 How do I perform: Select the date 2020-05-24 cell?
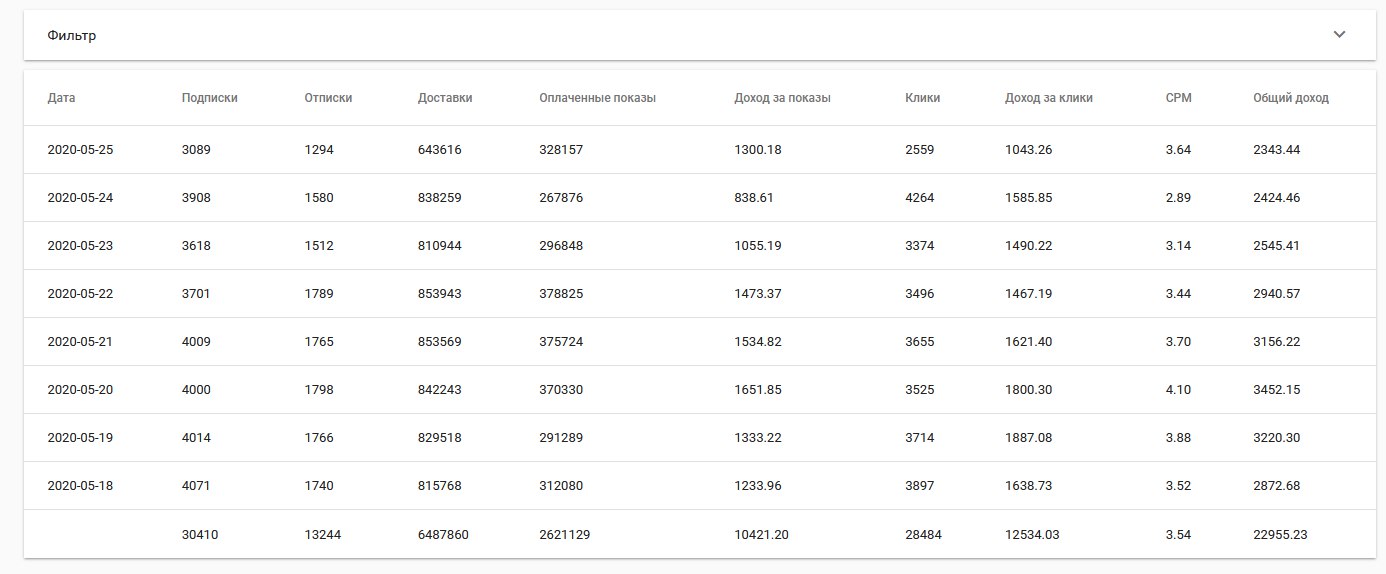pos(80,198)
